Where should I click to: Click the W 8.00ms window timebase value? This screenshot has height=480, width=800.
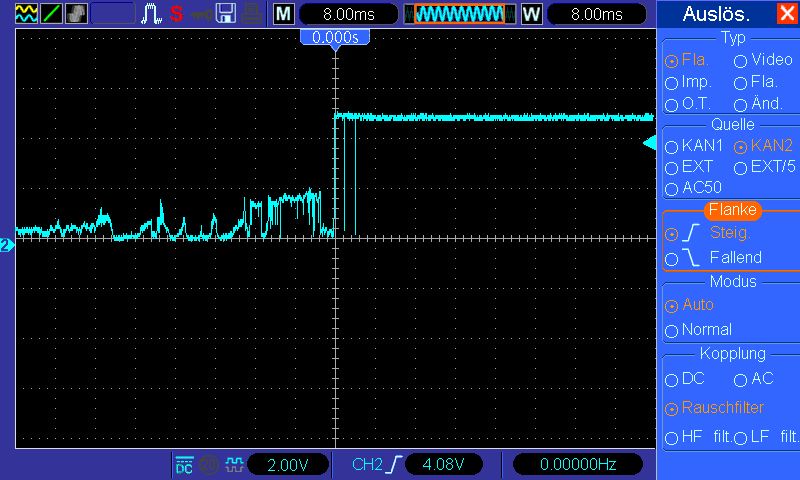tap(596, 14)
